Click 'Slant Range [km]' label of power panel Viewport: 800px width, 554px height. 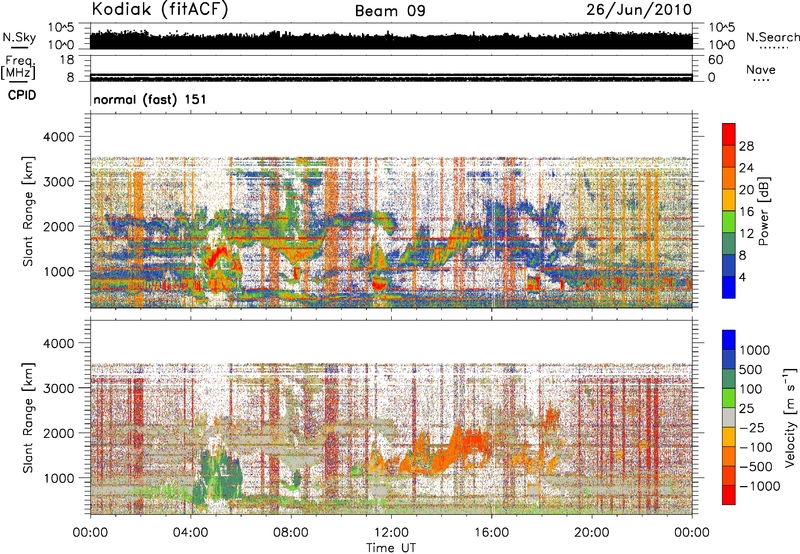[28, 211]
